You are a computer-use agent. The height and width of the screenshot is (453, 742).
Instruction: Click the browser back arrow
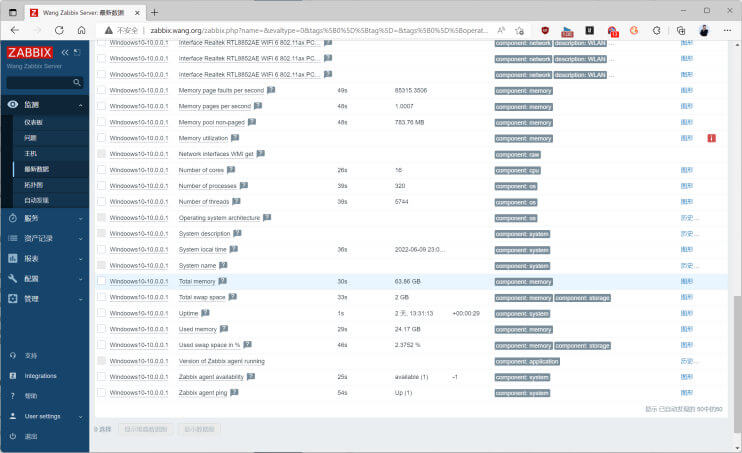click(15, 30)
